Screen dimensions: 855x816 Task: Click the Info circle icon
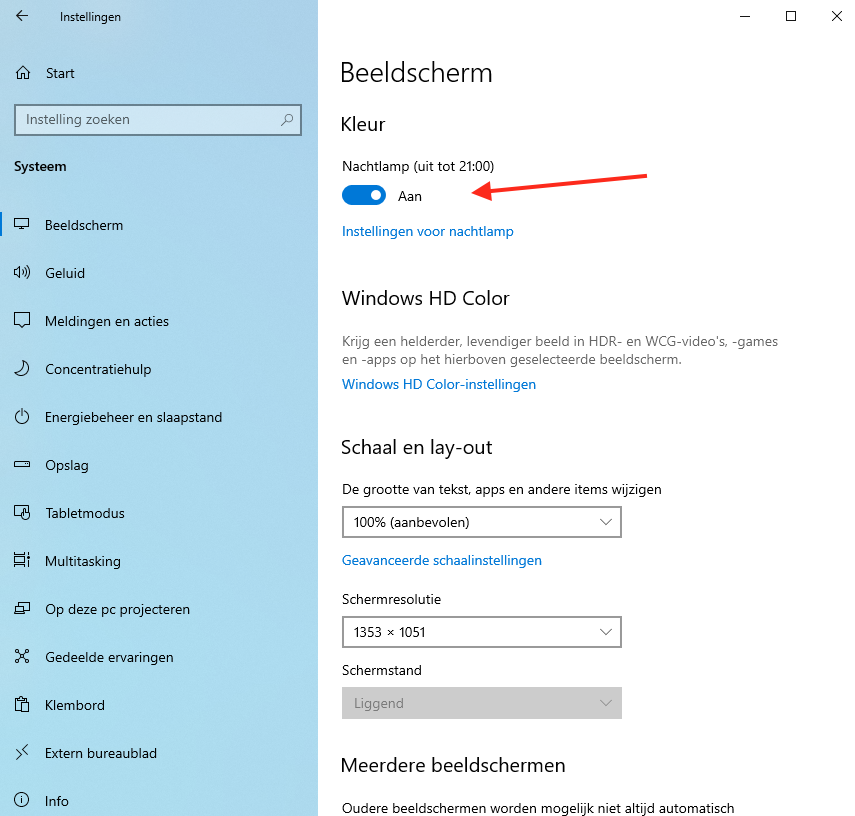click(23, 801)
